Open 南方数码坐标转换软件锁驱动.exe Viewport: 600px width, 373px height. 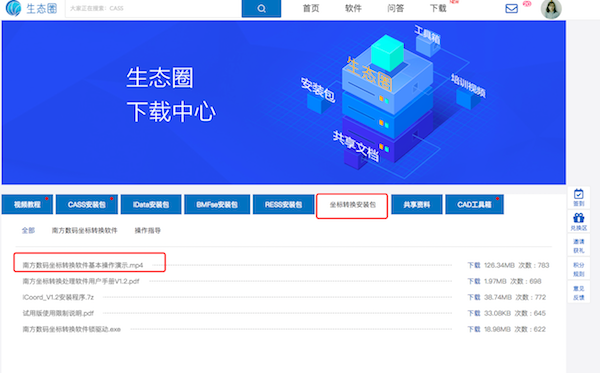[x=71, y=329]
